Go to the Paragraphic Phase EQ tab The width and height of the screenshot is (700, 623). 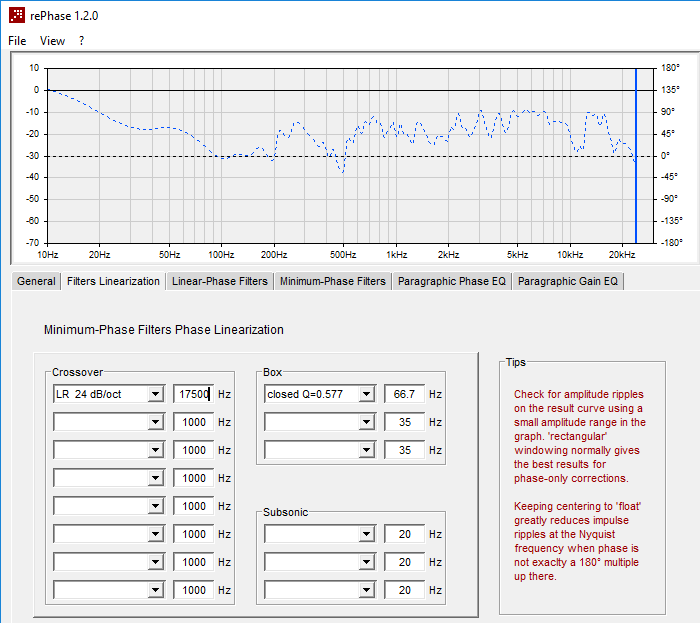click(x=452, y=281)
